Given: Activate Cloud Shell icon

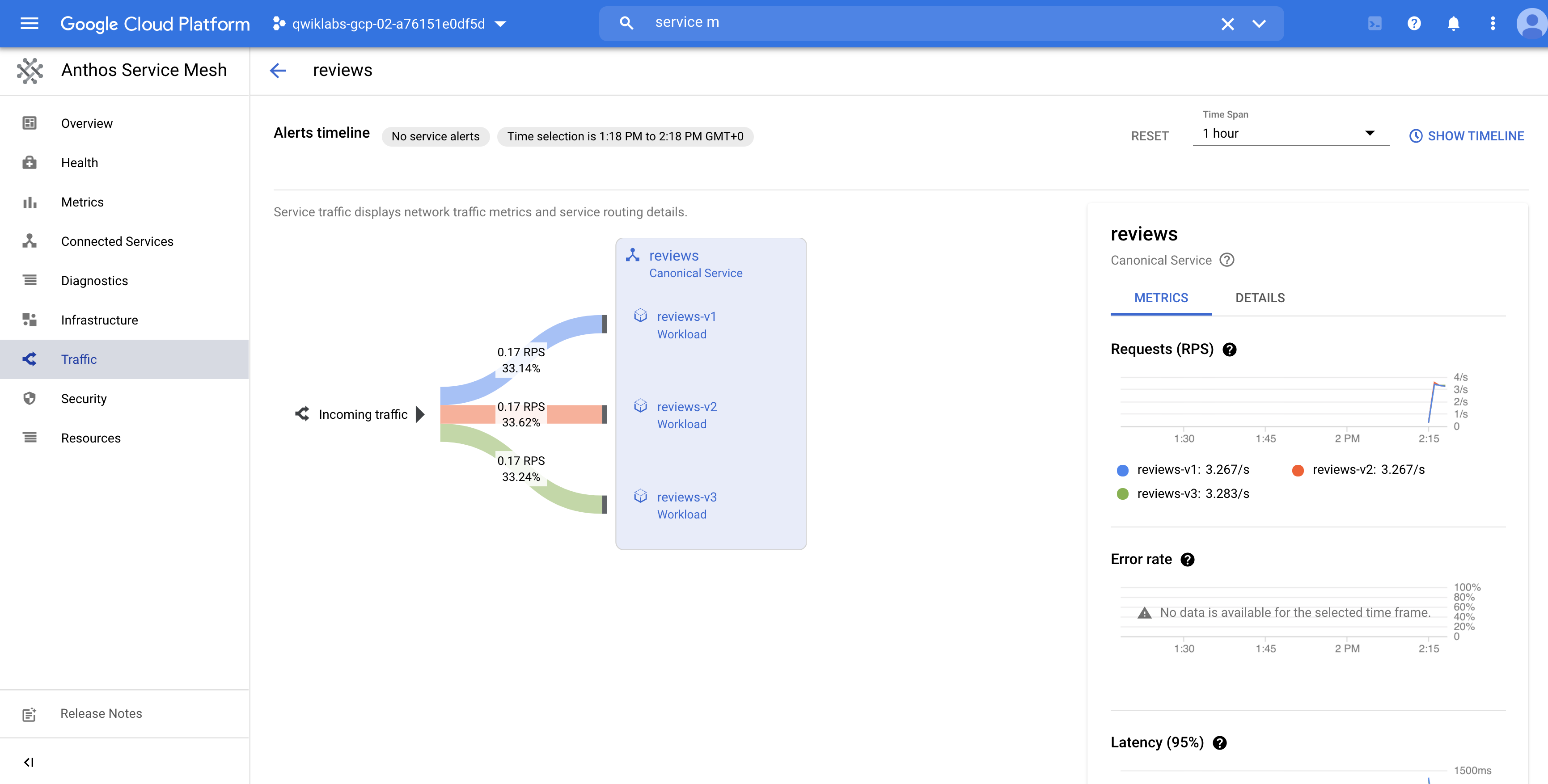Looking at the screenshot, I should 1375,23.
